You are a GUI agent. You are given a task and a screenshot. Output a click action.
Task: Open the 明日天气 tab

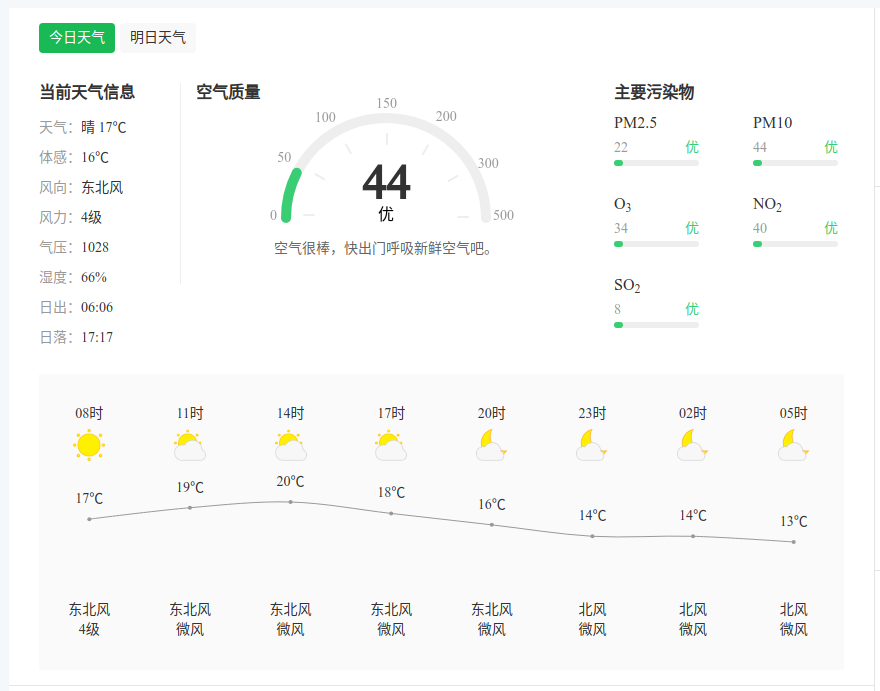tap(158, 38)
